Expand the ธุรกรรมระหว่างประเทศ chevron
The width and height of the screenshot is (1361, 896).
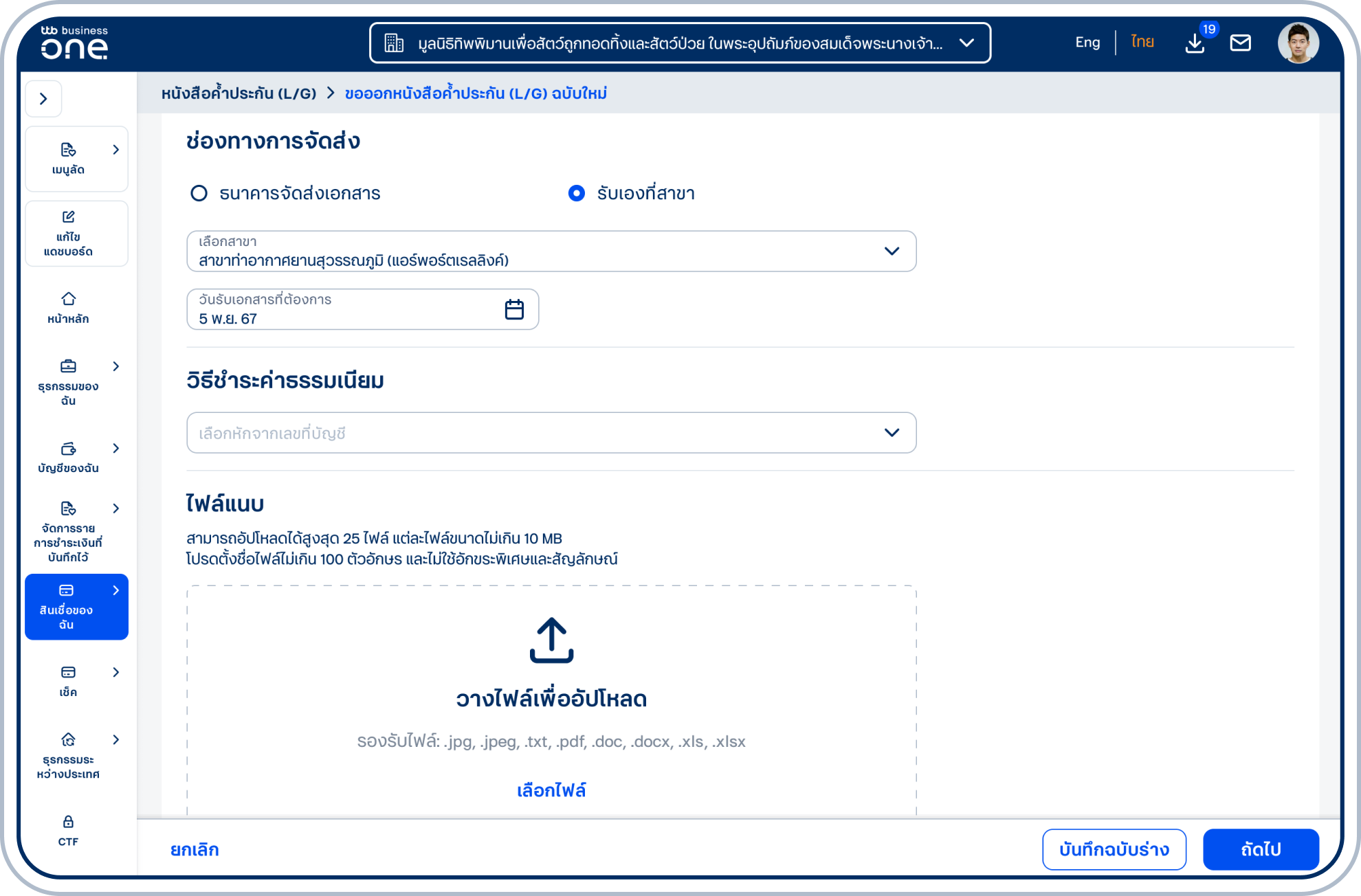116,739
